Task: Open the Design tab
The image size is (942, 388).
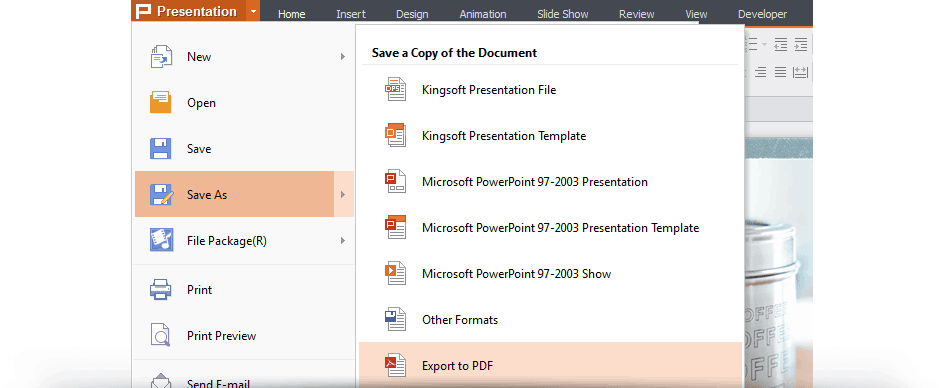Action: coord(412,14)
